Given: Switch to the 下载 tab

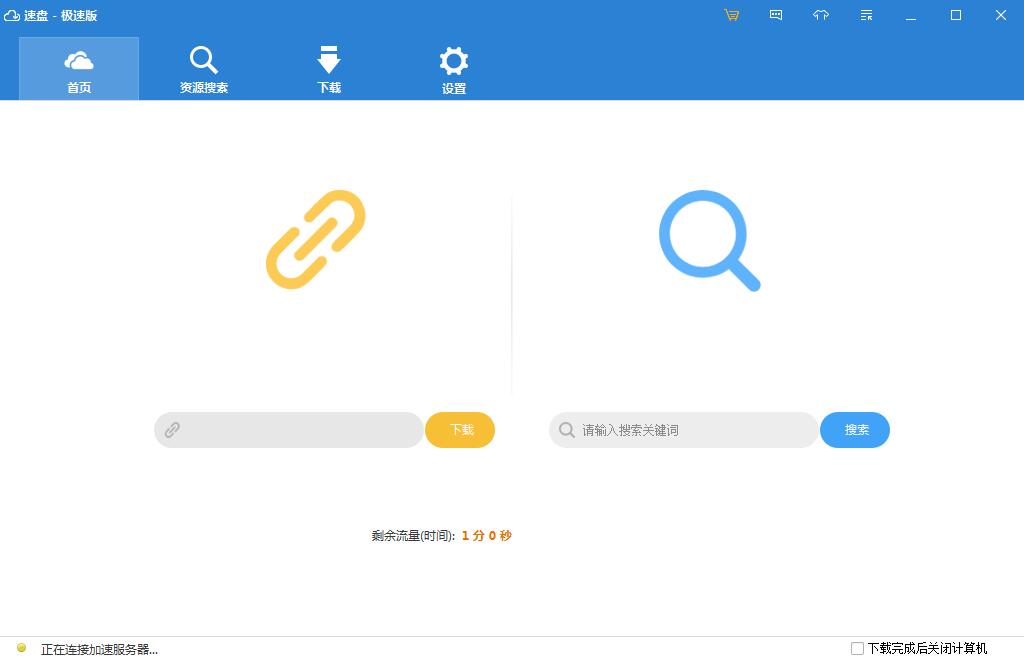Looking at the screenshot, I should pos(329,68).
